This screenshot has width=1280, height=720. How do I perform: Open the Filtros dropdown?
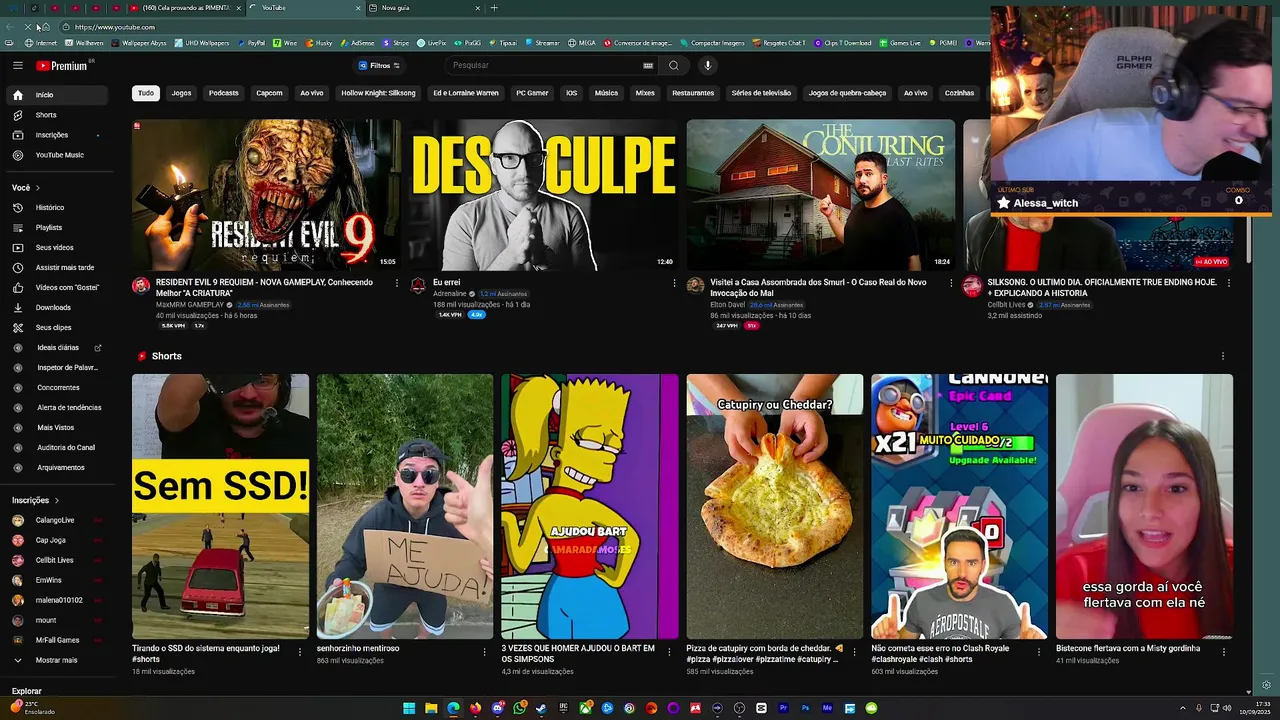point(379,66)
